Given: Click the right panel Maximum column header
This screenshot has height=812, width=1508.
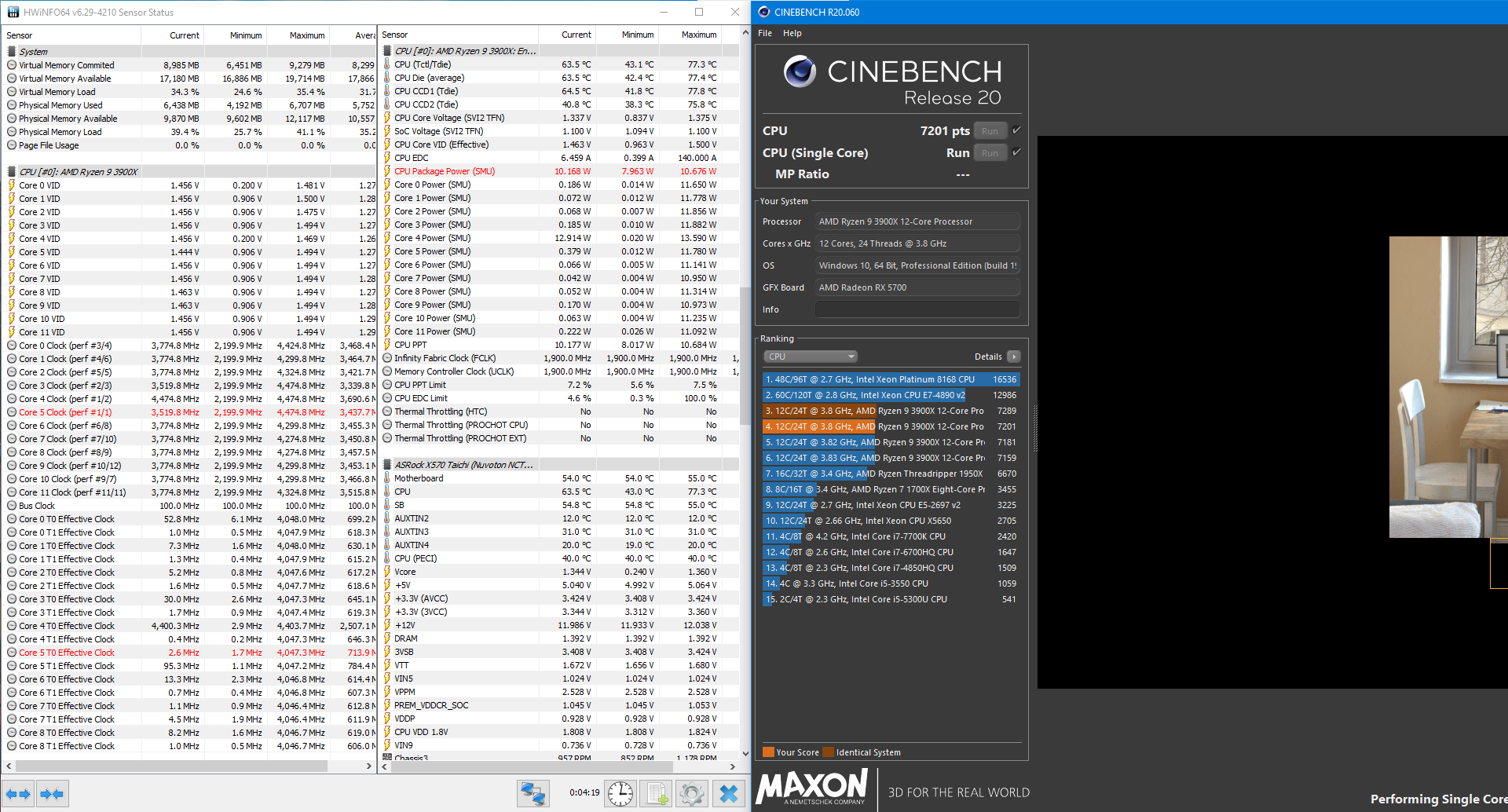Looking at the screenshot, I should (690, 35).
